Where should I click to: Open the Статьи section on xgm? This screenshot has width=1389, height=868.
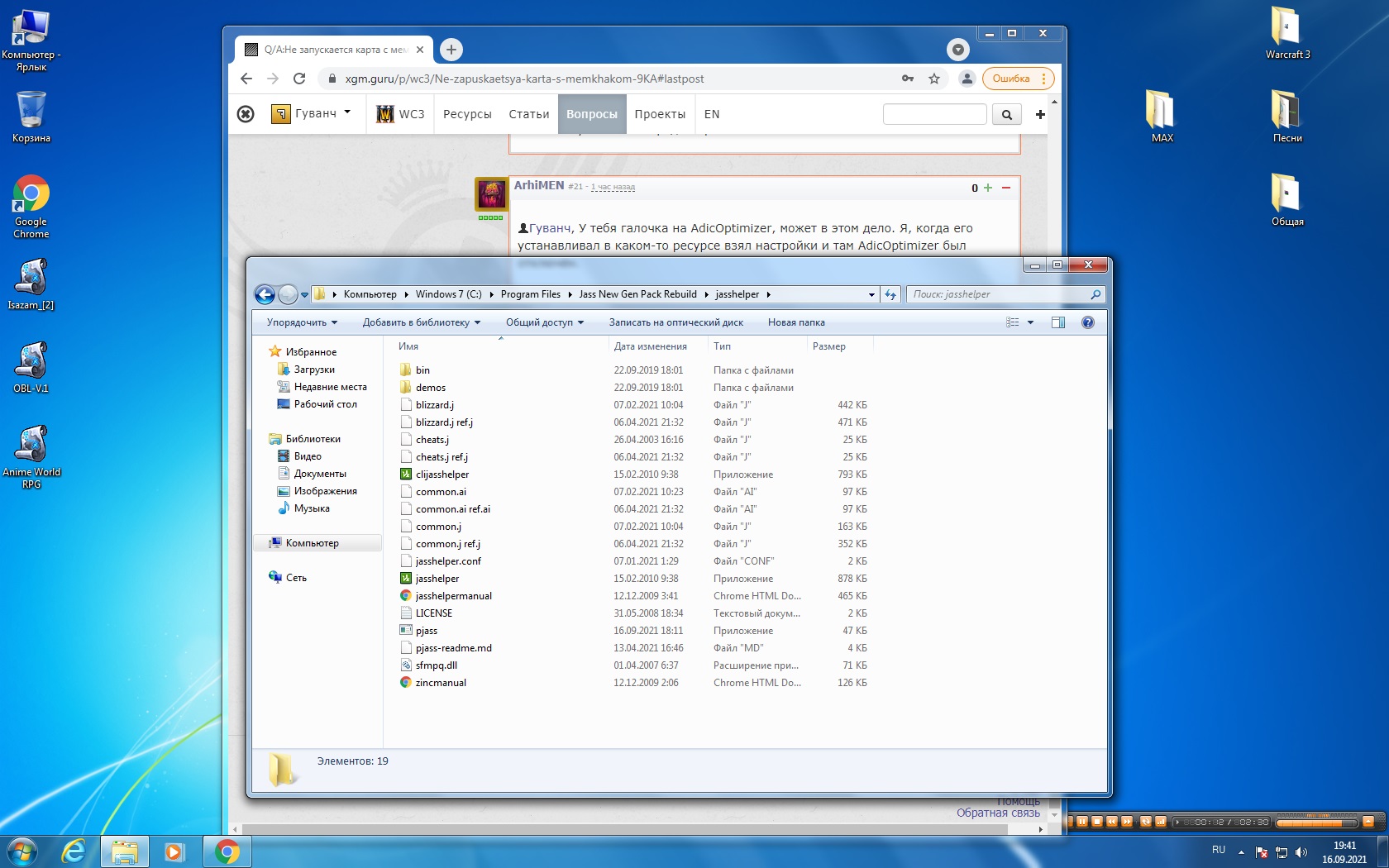(529, 114)
